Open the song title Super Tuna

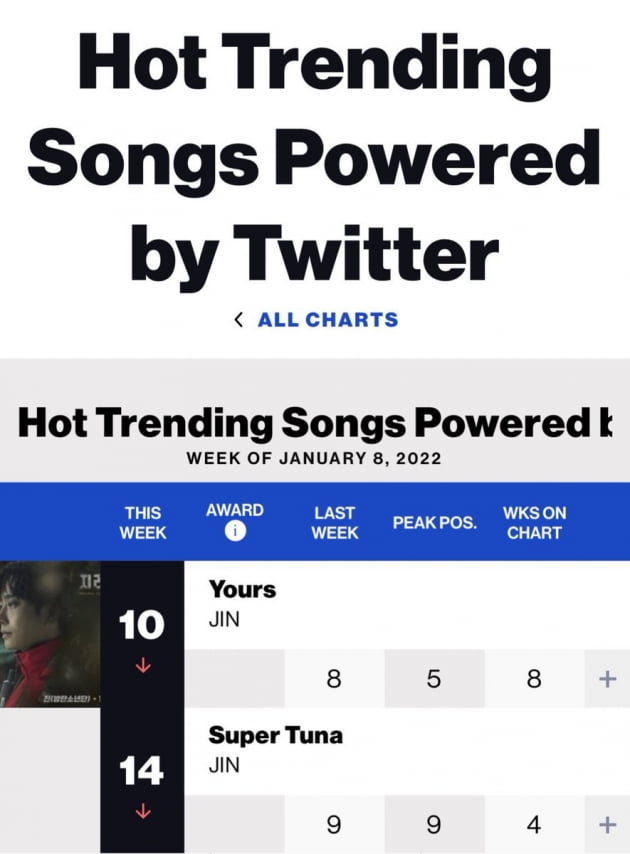(276, 735)
